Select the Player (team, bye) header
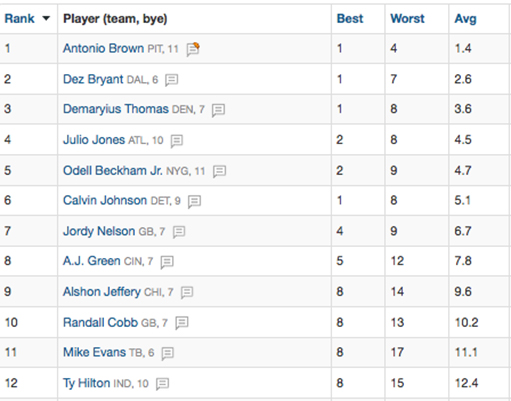This screenshot has width=511, height=401. coord(115,19)
